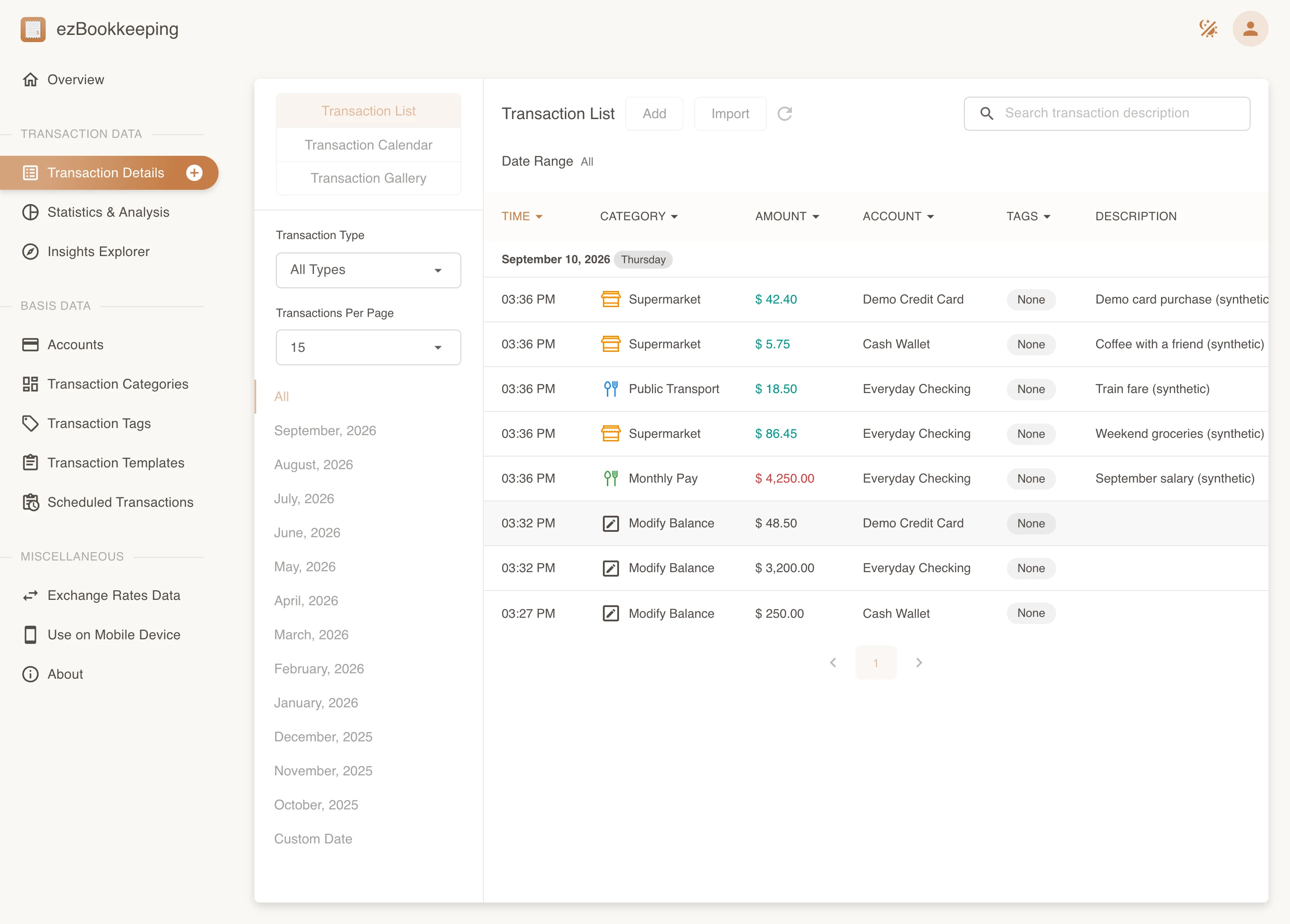
Task: Click the Thursday weekday chip
Action: [643, 260]
